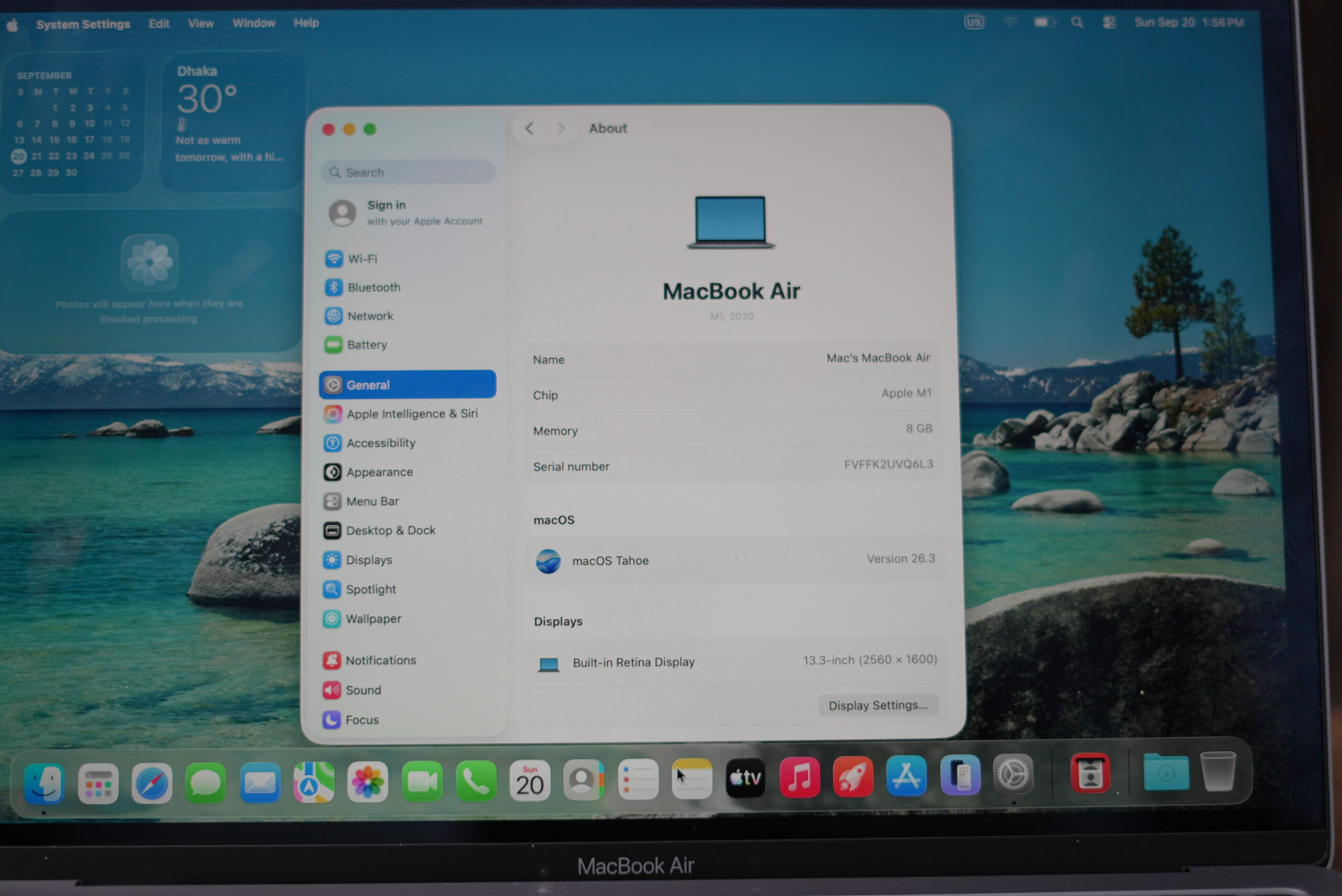Click serial number FVFFK2UVQ6L3
The width and height of the screenshot is (1342, 896).
pyautogui.click(x=888, y=464)
